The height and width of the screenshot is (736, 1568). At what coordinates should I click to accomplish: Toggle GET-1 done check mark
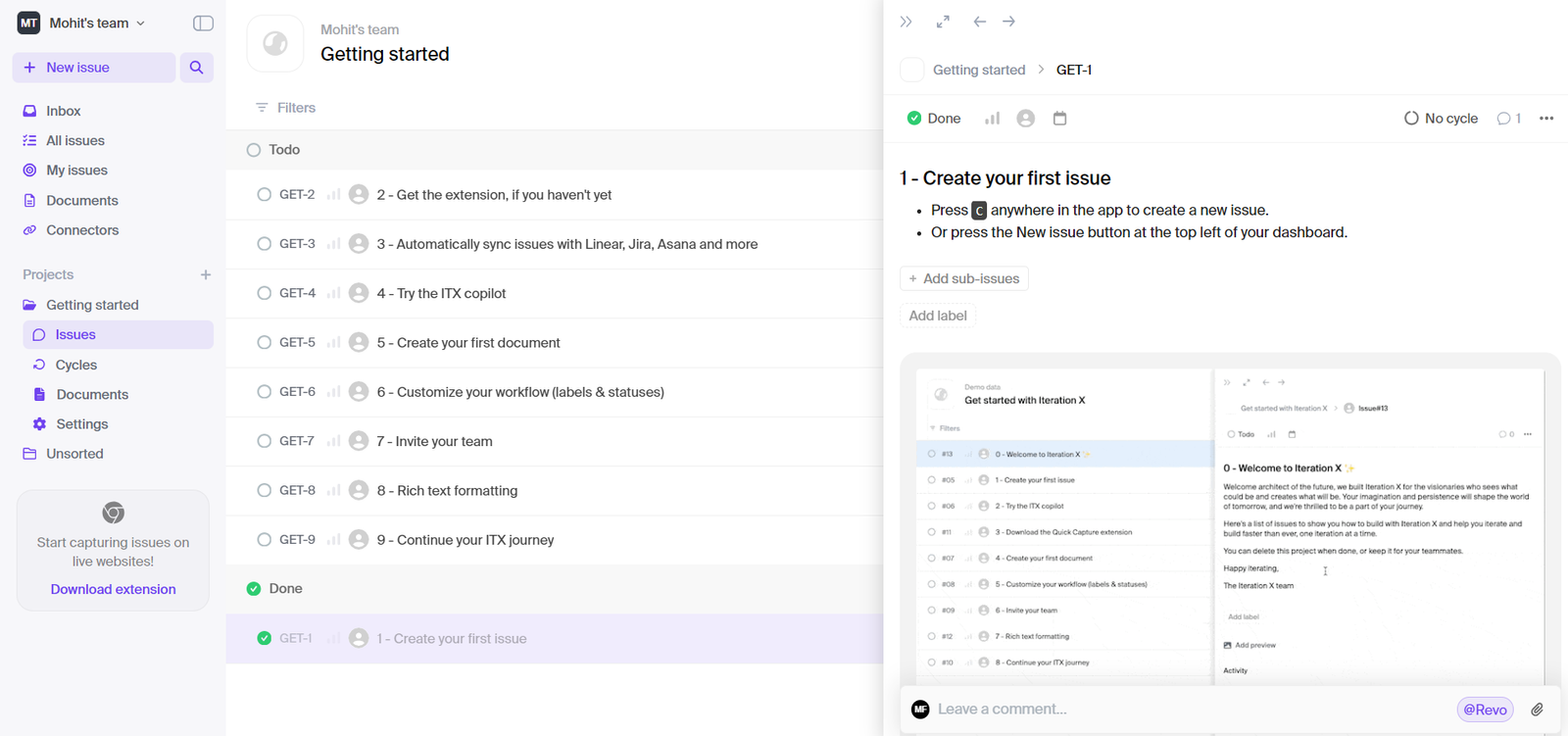tap(264, 638)
